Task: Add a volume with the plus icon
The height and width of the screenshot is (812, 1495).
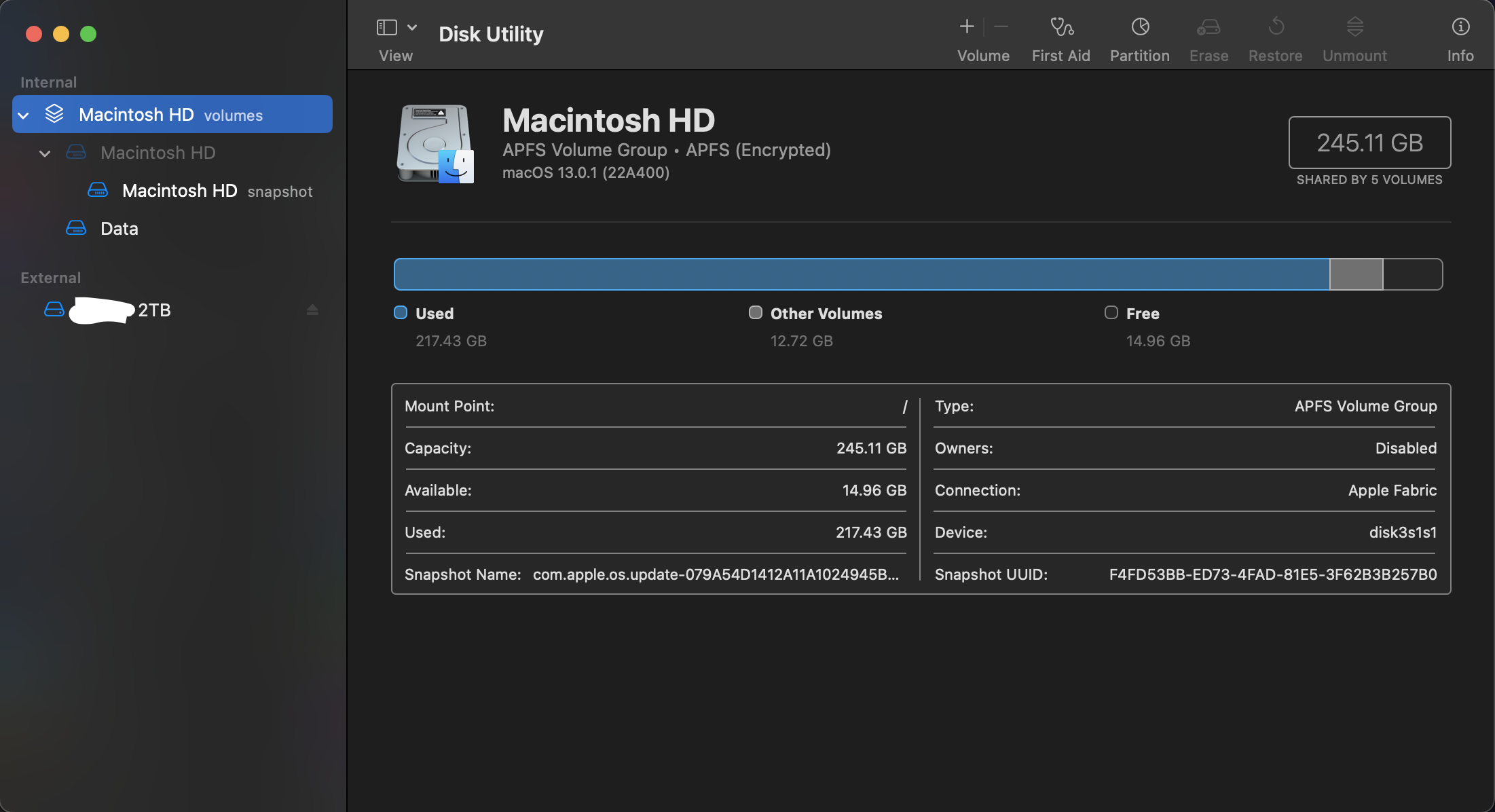Action: click(967, 27)
